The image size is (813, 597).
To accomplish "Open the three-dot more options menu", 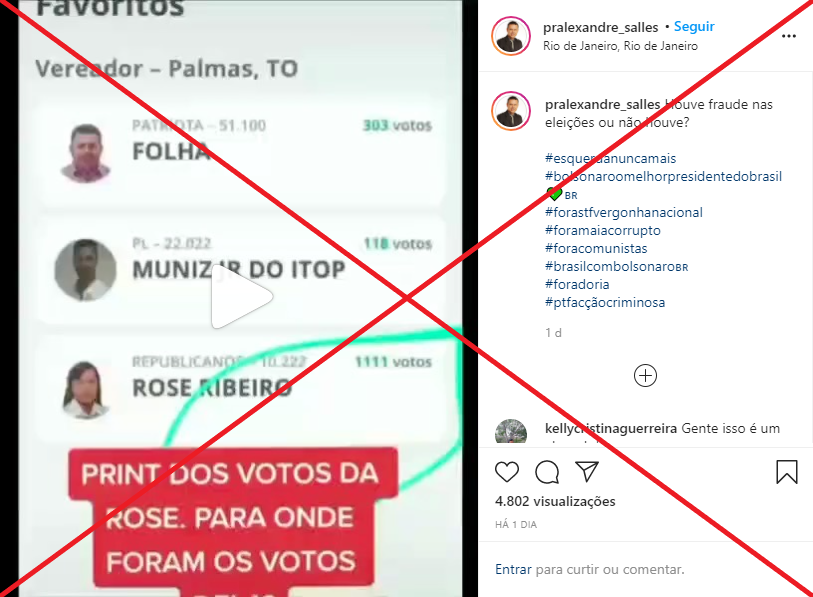I will click(x=789, y=36).
